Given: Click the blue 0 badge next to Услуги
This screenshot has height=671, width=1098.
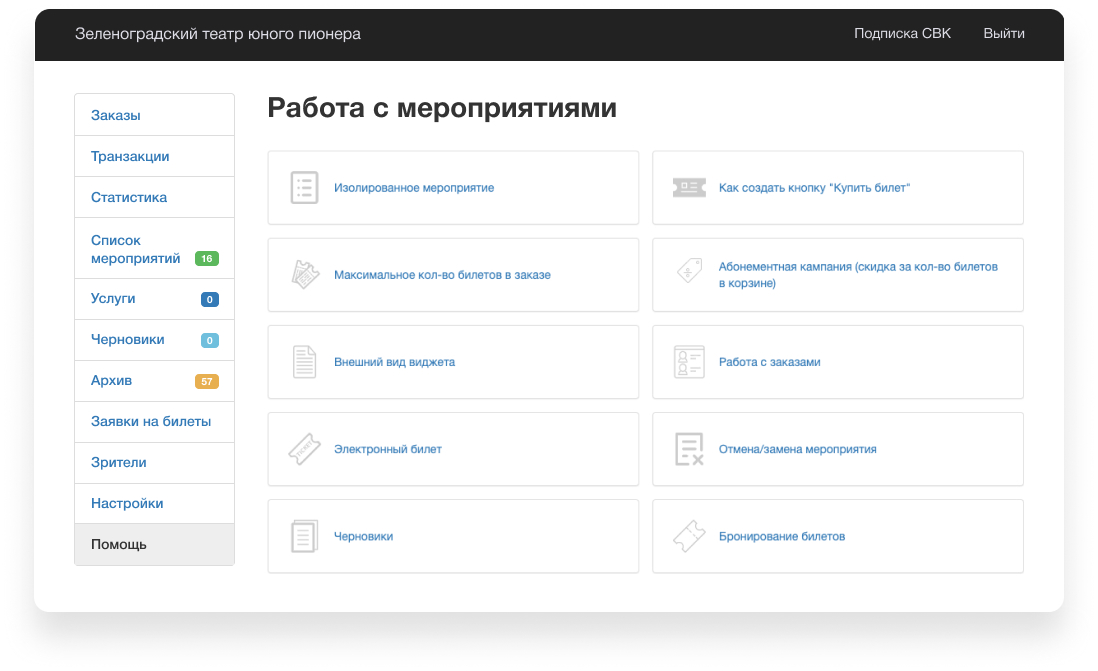Looking at the screenshot, I should click(209, 299).
